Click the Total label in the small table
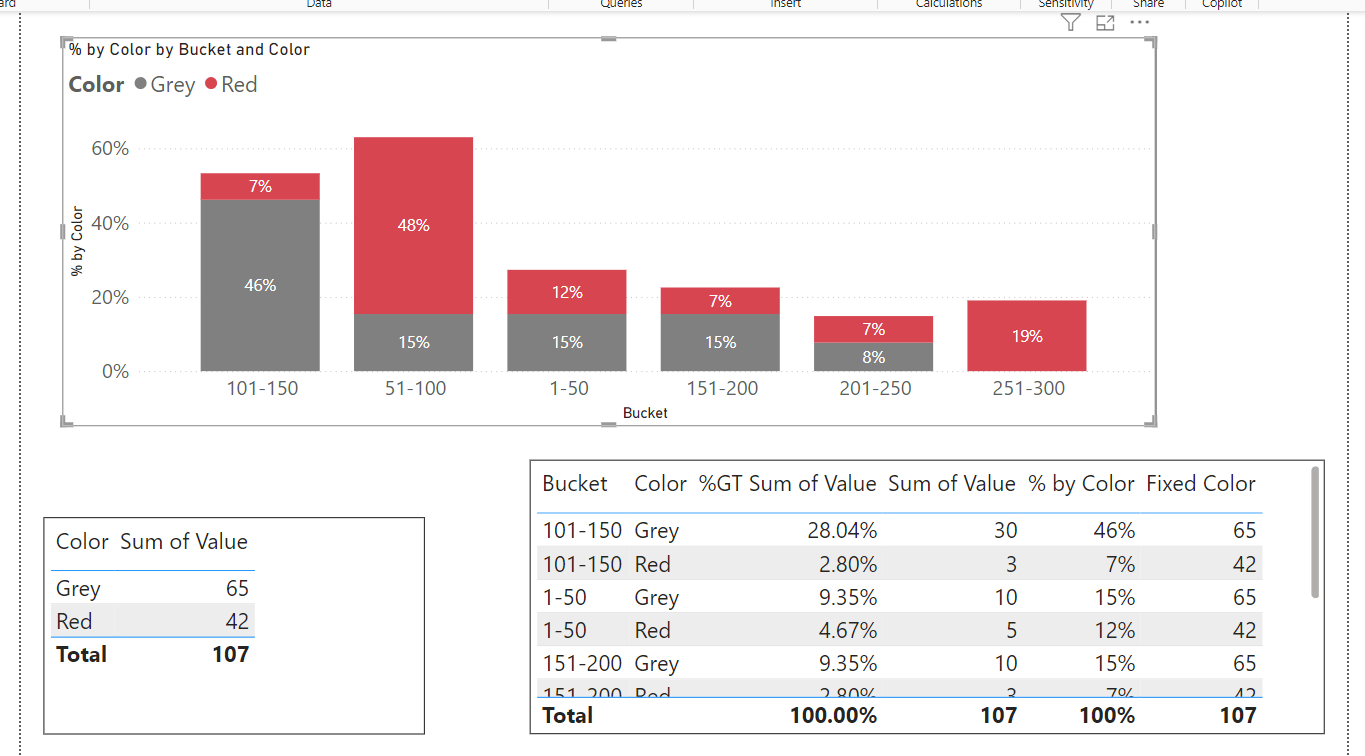 81,655
